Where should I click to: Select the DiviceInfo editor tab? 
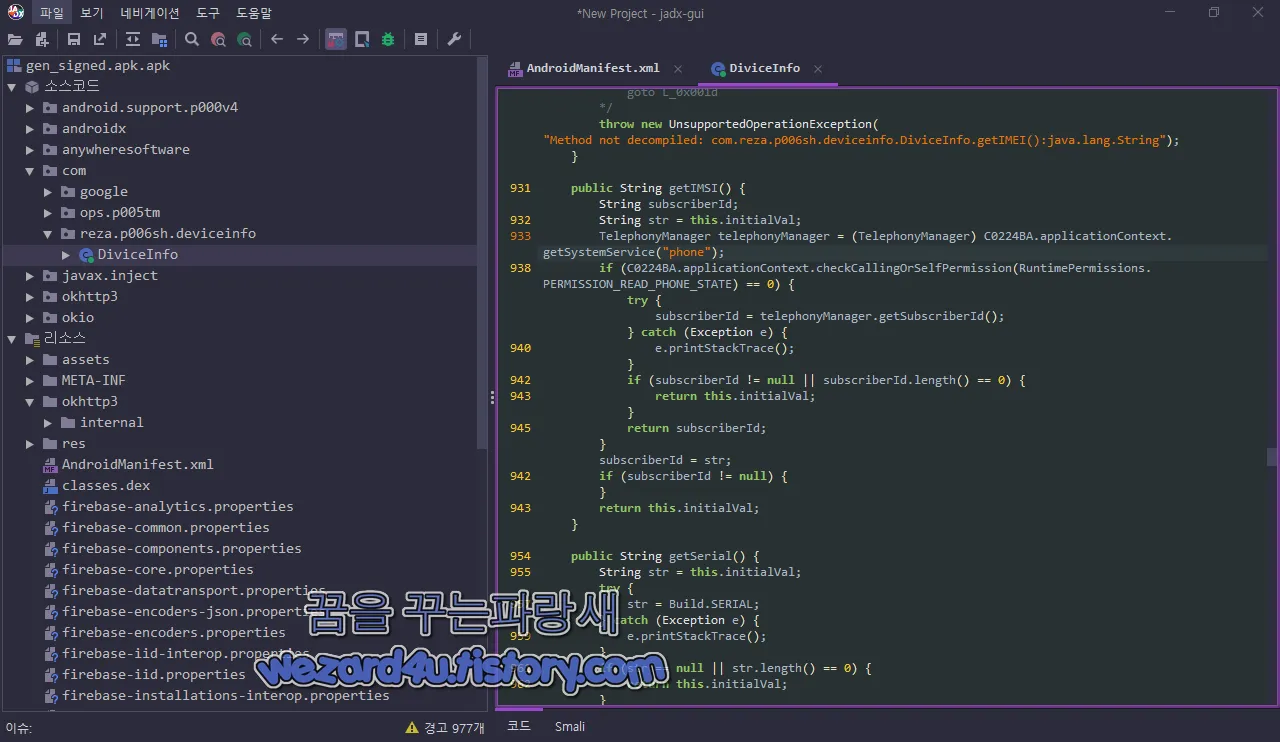[764, 68]
